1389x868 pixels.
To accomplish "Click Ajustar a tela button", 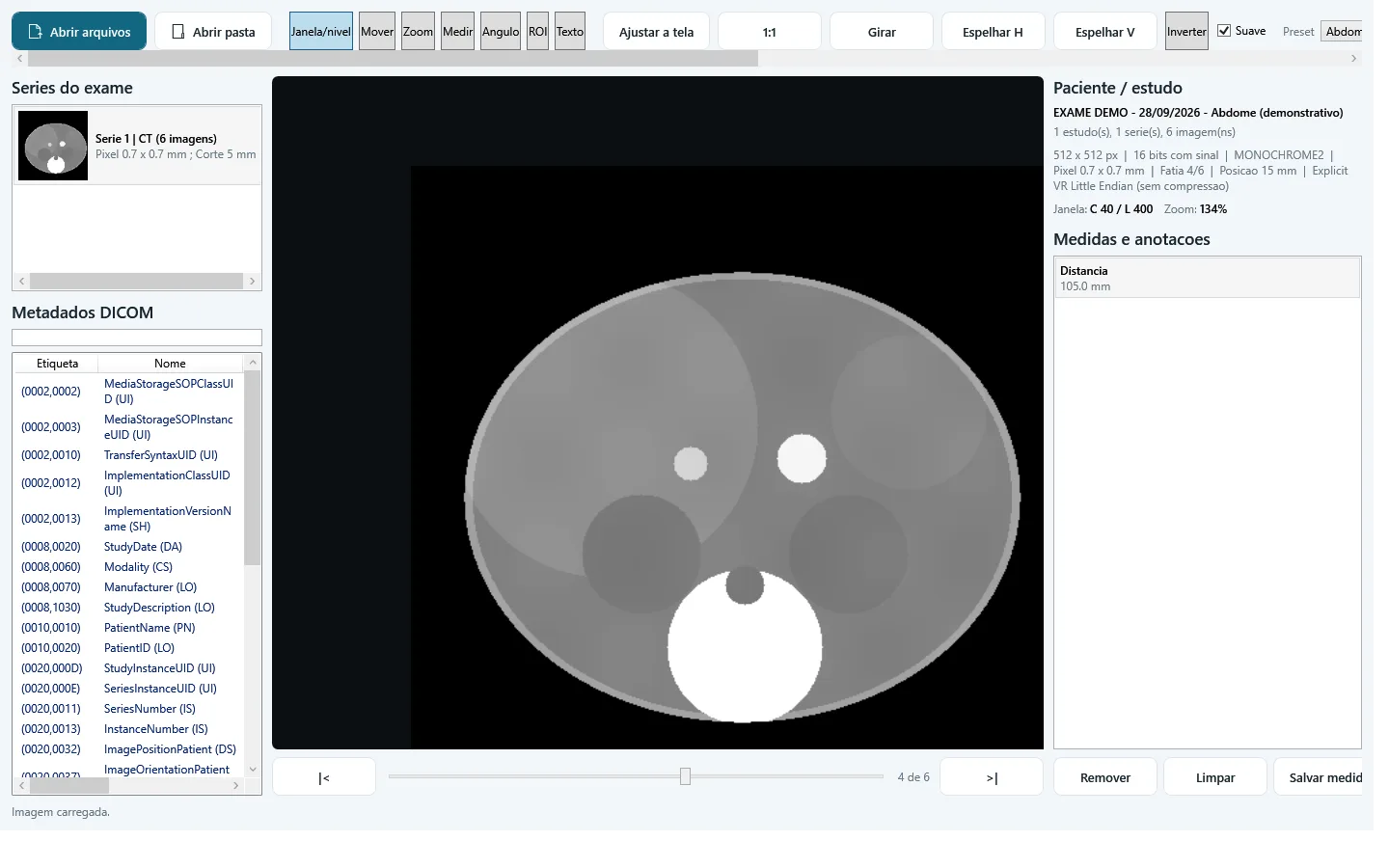I will coord(657,32).
